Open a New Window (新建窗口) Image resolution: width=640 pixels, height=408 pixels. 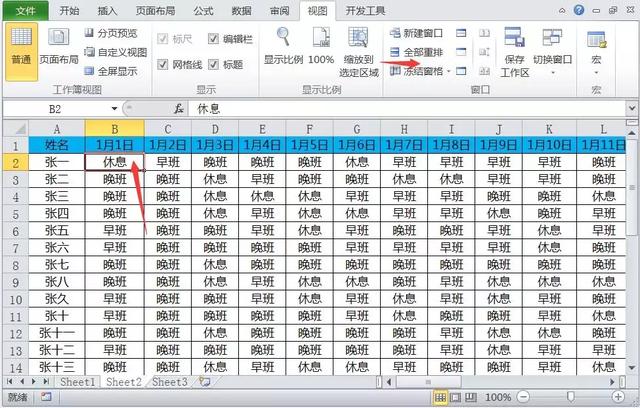click(x=417, y=33)
